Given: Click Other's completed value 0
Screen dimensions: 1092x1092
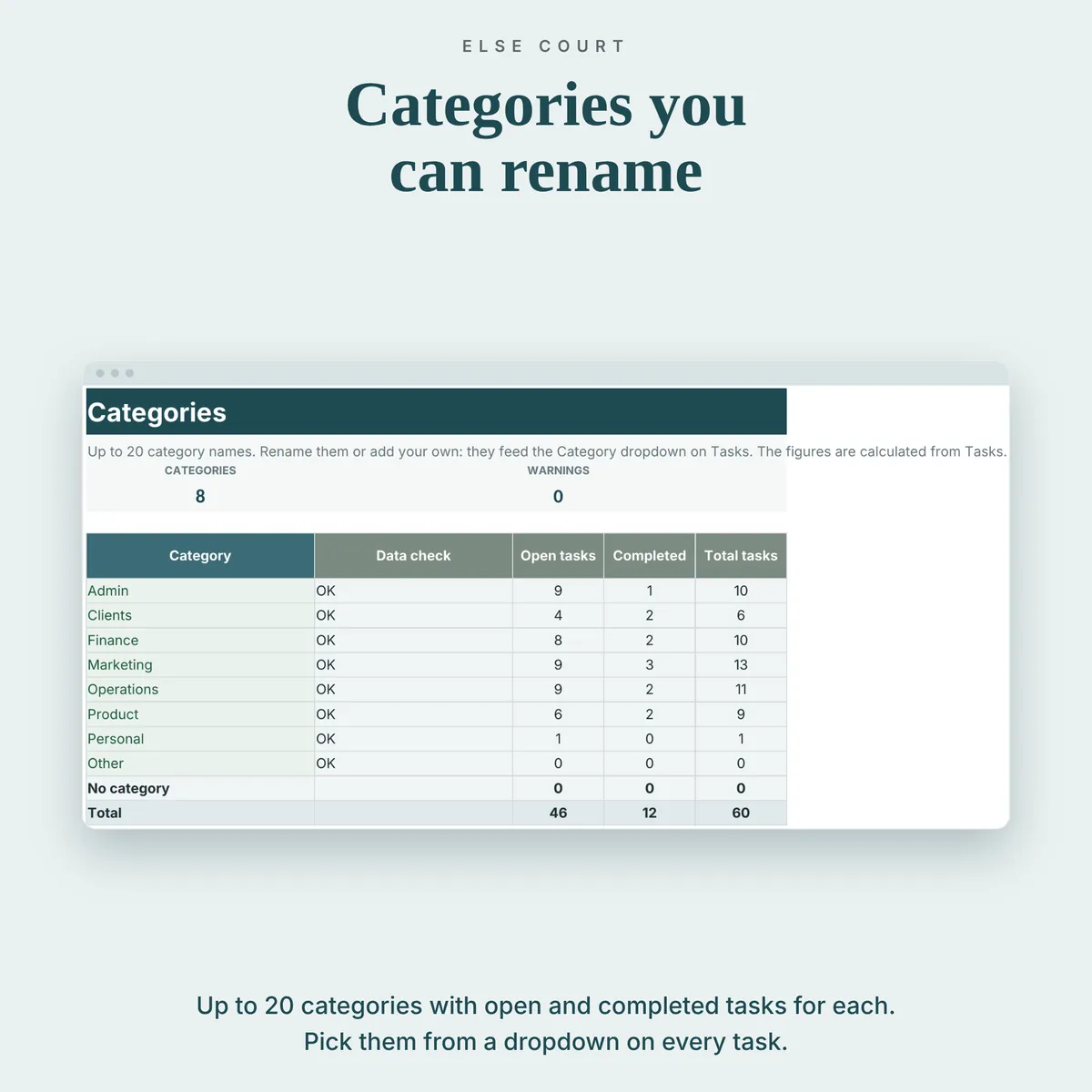Looking at the screenshot, I should pos(650,763).
